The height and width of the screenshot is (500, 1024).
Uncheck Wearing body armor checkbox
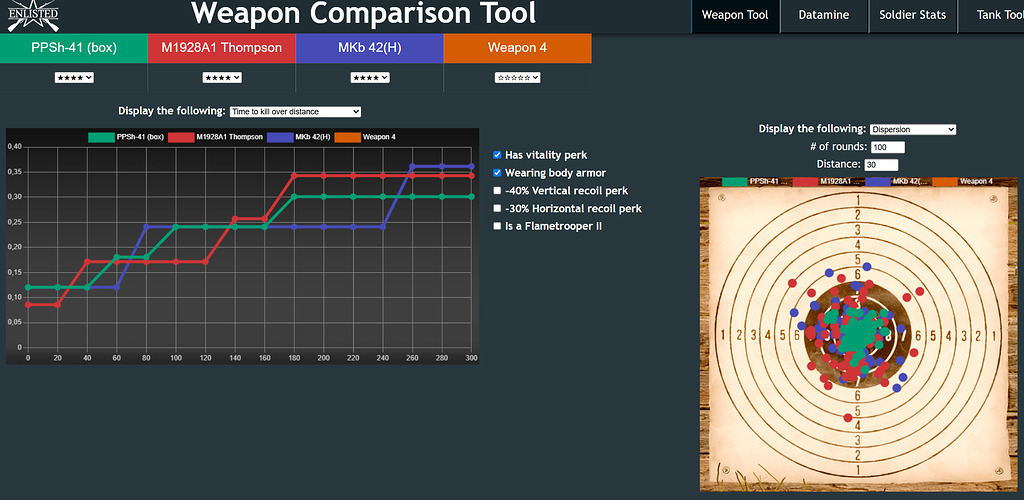(497, 173)
